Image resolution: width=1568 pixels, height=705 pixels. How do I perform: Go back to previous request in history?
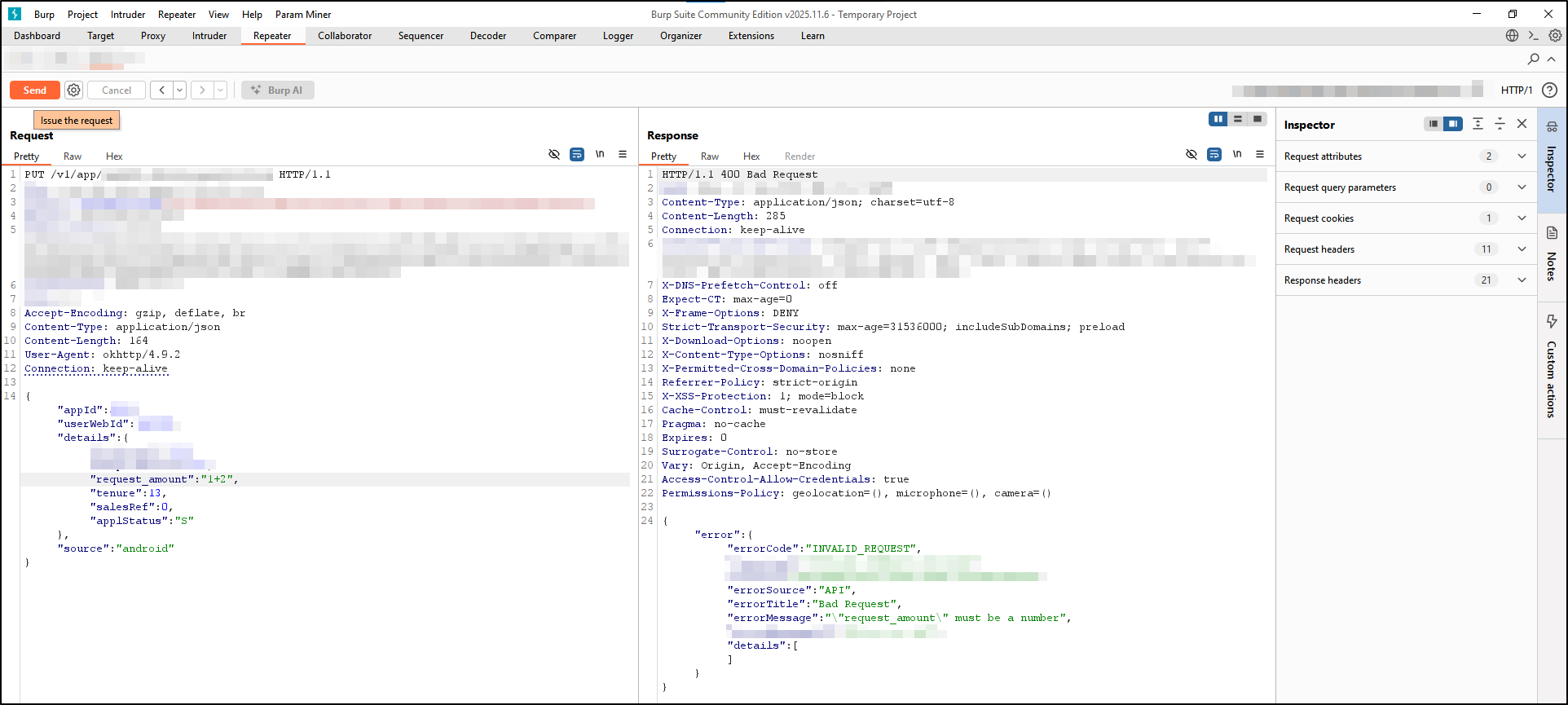(162, 90)
